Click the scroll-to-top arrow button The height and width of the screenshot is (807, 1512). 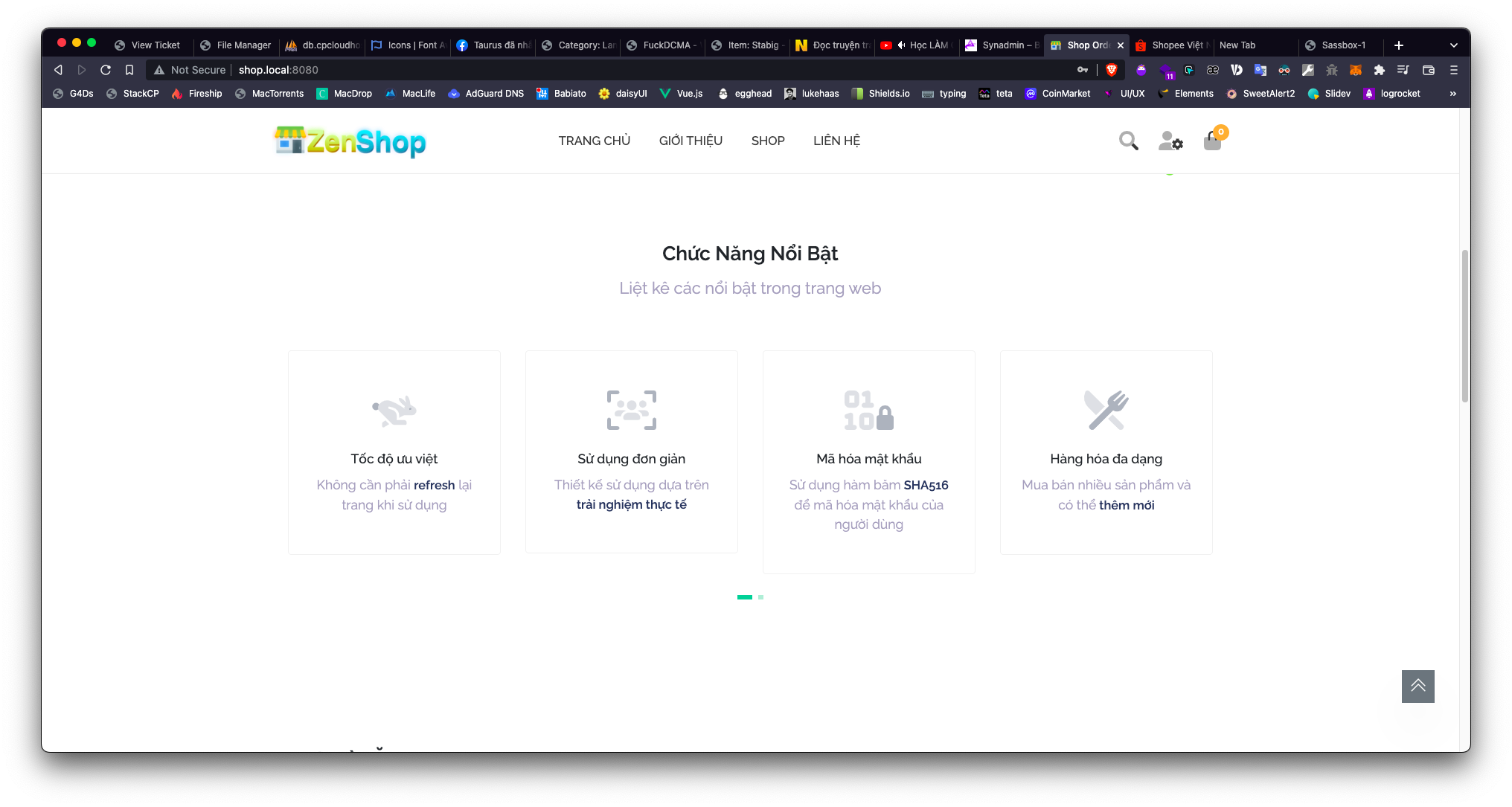click(1418, 686)
